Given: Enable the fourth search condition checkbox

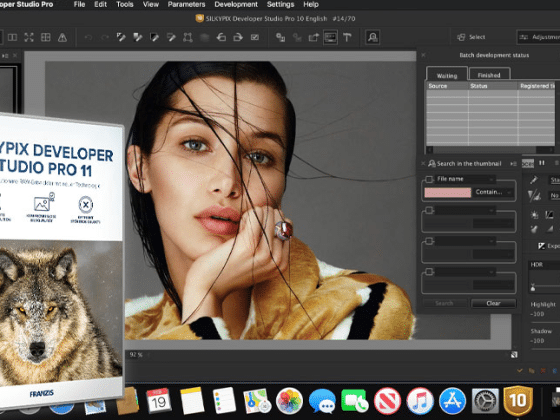Looking at the screenshot, I should (x=429, y=272).
